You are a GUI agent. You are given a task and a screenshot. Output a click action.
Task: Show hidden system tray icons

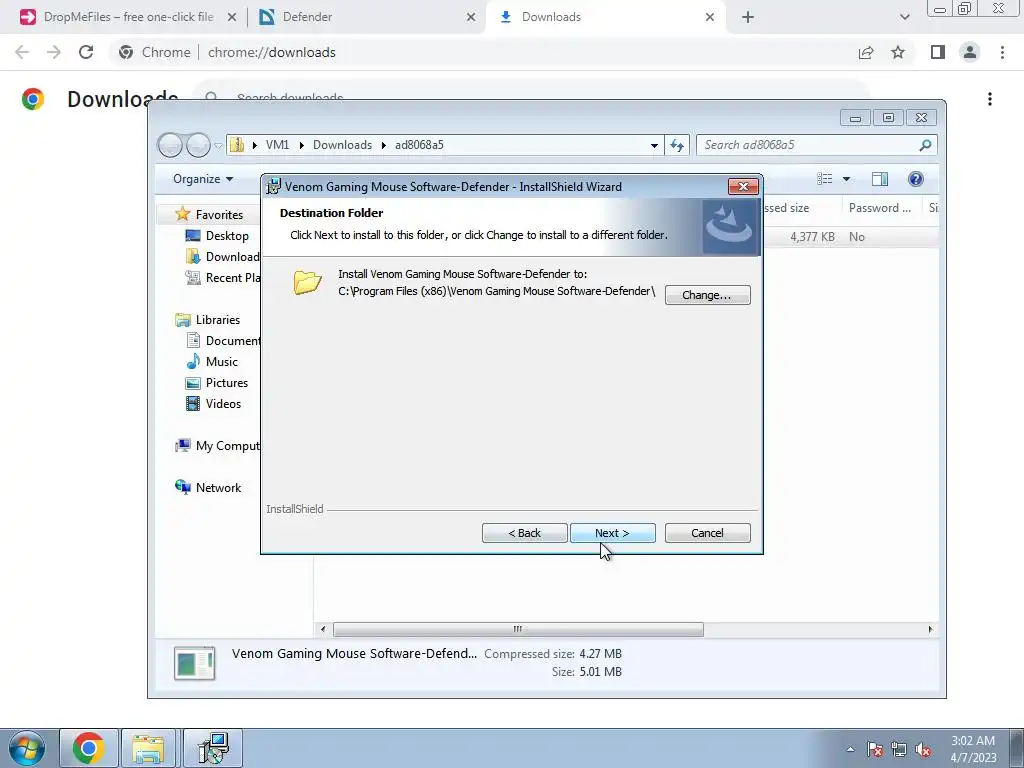850,749
